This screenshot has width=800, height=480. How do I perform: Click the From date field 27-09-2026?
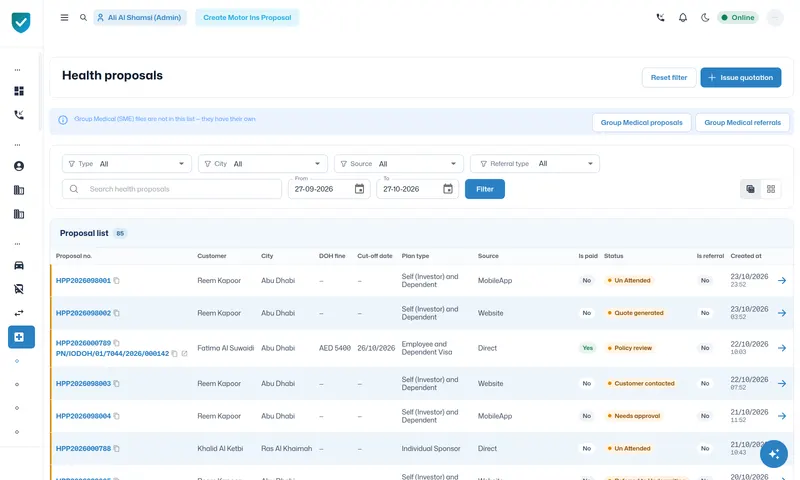(329, 189)
